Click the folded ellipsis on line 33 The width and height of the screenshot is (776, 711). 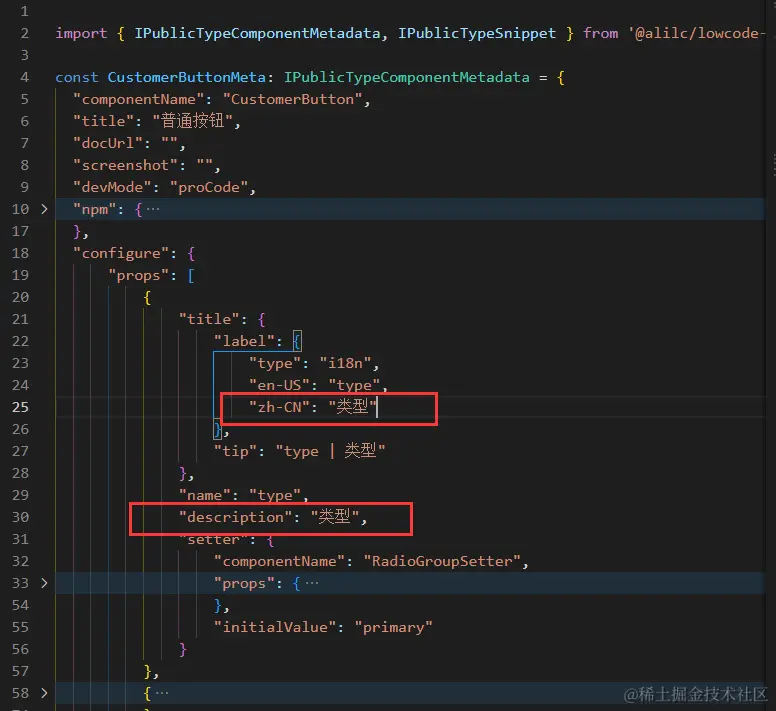tap(312, 583)
